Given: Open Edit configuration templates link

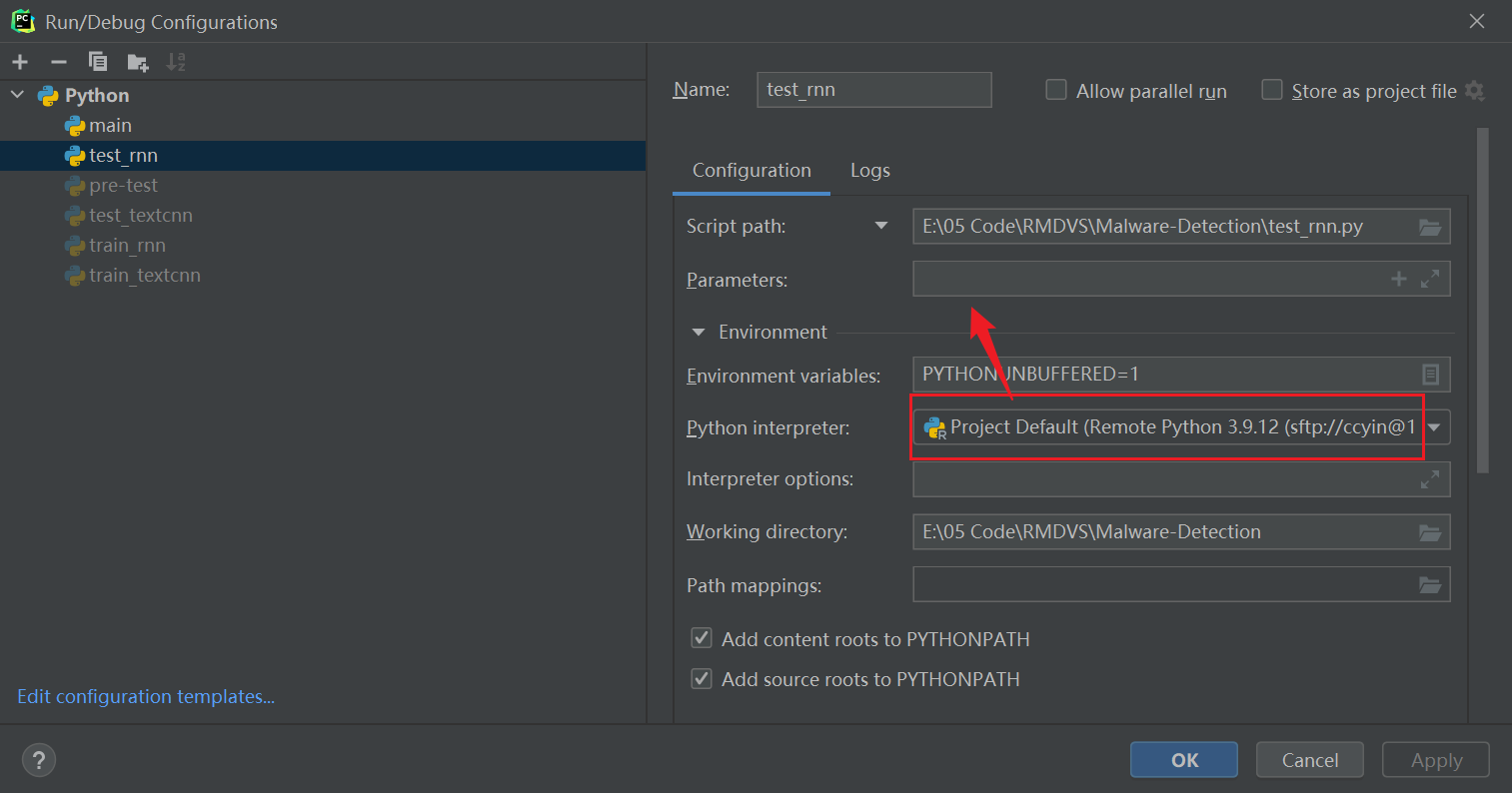Looking at the screenshot, I should pyautogui.click(x=146, y=696).
